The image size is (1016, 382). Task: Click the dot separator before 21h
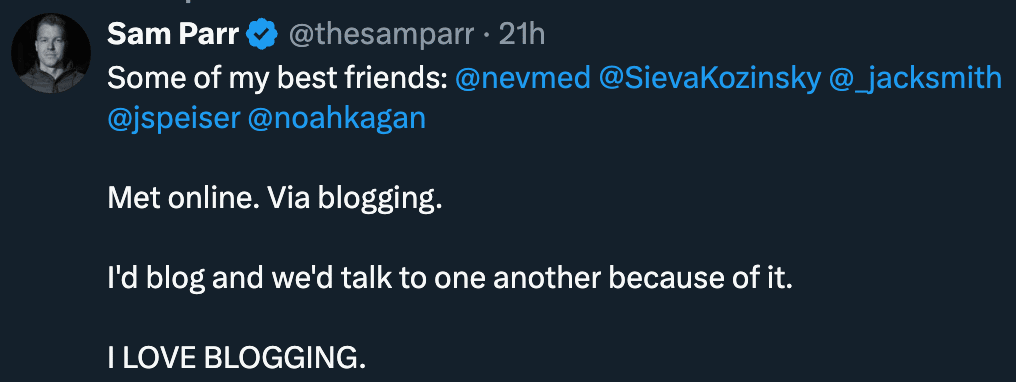click(487, 36)
